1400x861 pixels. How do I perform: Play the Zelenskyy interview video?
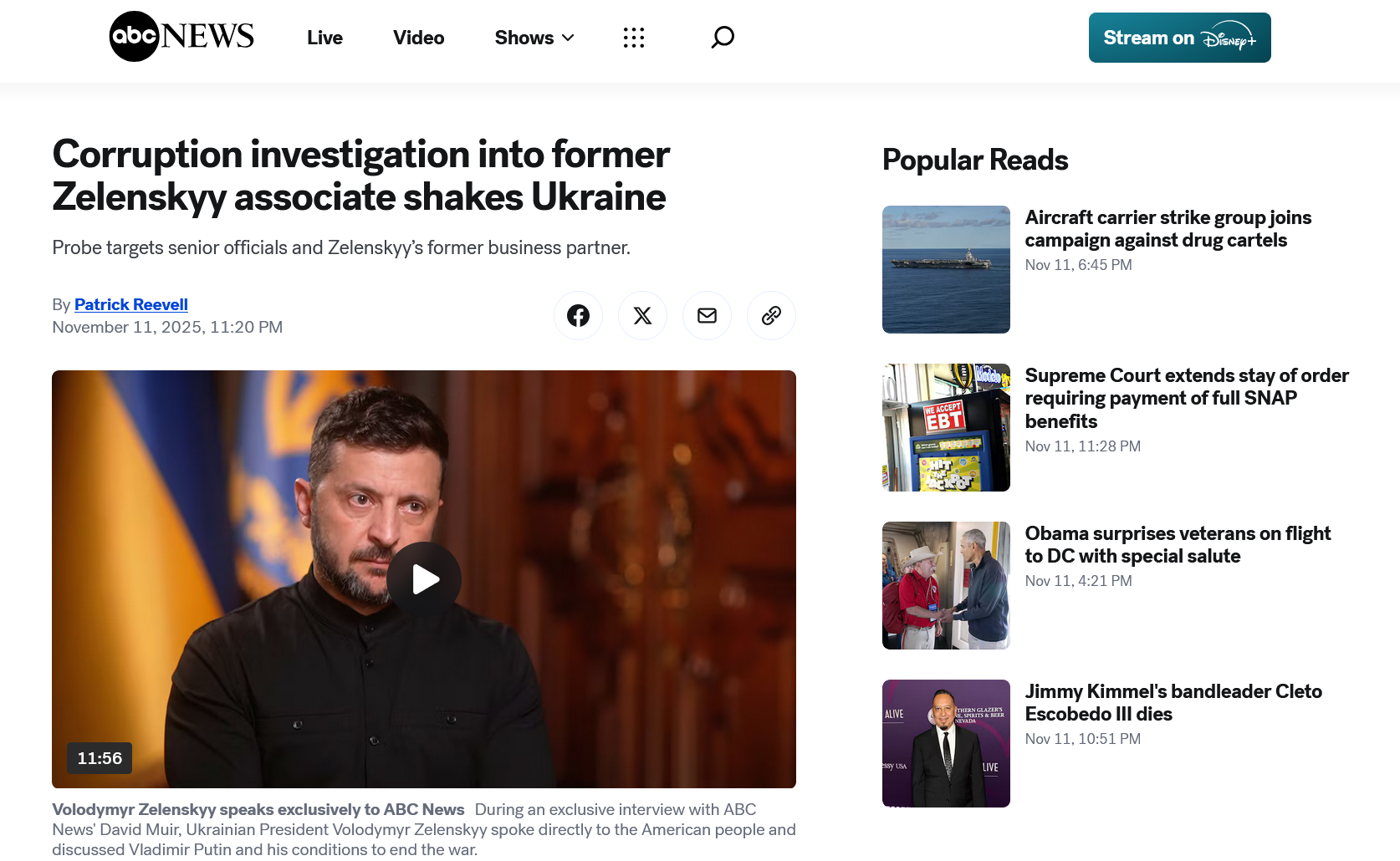(424, 579)
